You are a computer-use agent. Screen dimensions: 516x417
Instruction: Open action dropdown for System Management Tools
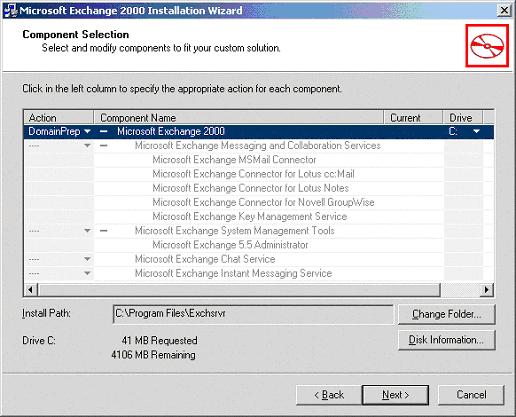87,231
